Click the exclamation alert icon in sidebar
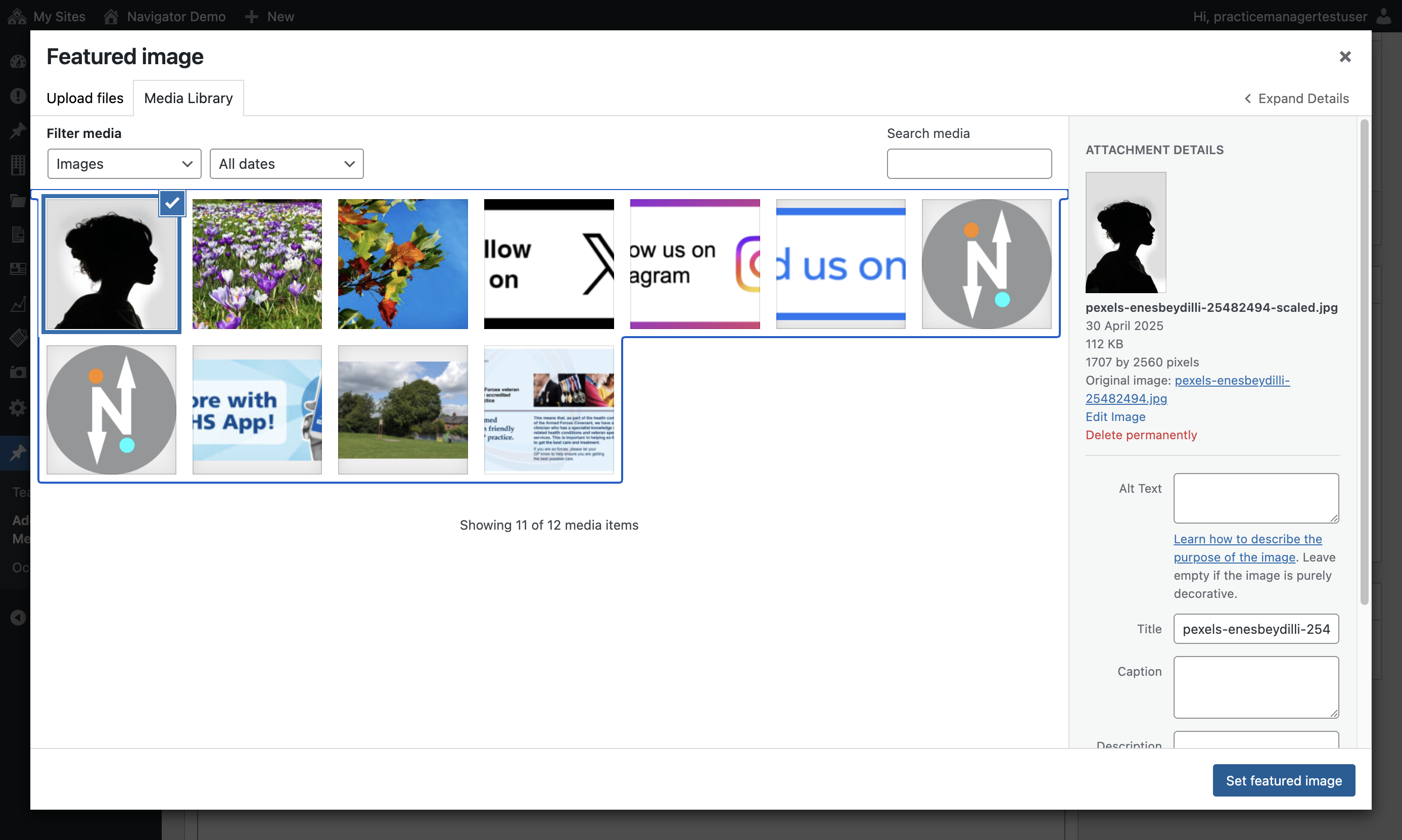Viewport: 1402px width, 840px height. 18,96
